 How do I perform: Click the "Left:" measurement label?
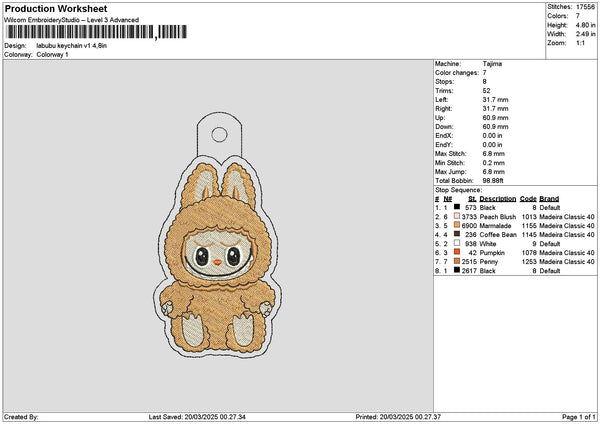coord(442,99)
